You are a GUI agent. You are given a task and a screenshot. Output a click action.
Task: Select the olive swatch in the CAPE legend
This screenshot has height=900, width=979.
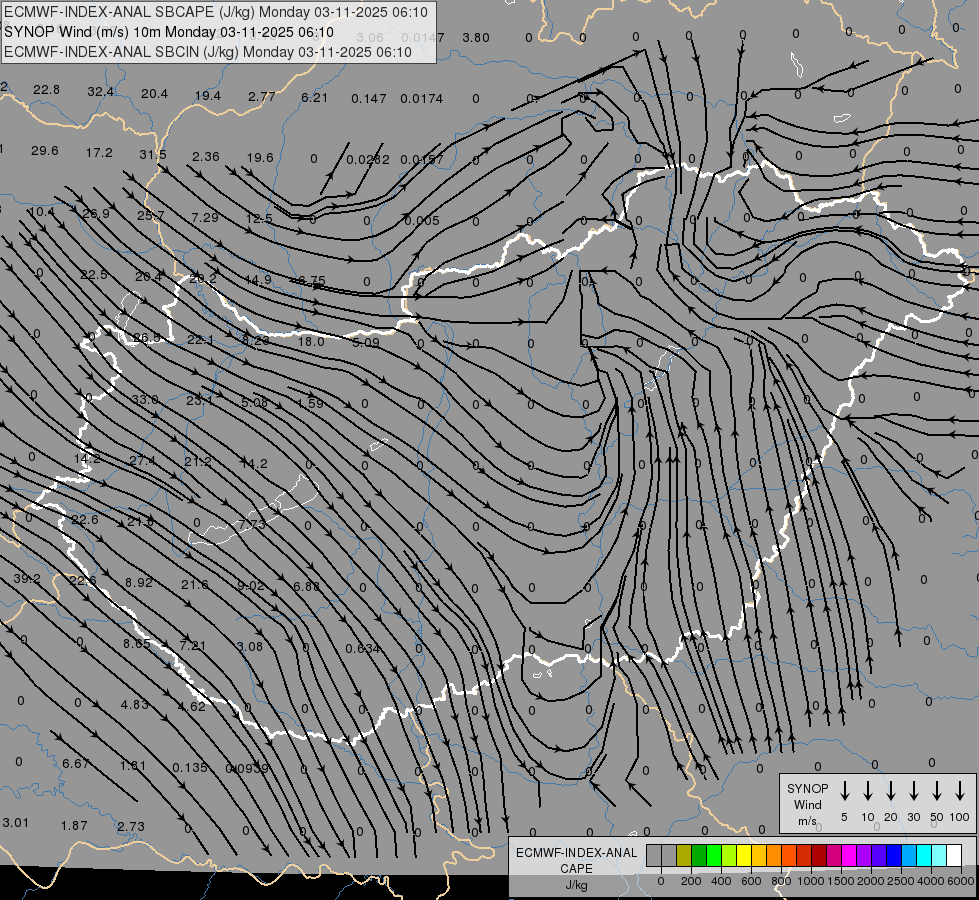pos(684,855)
